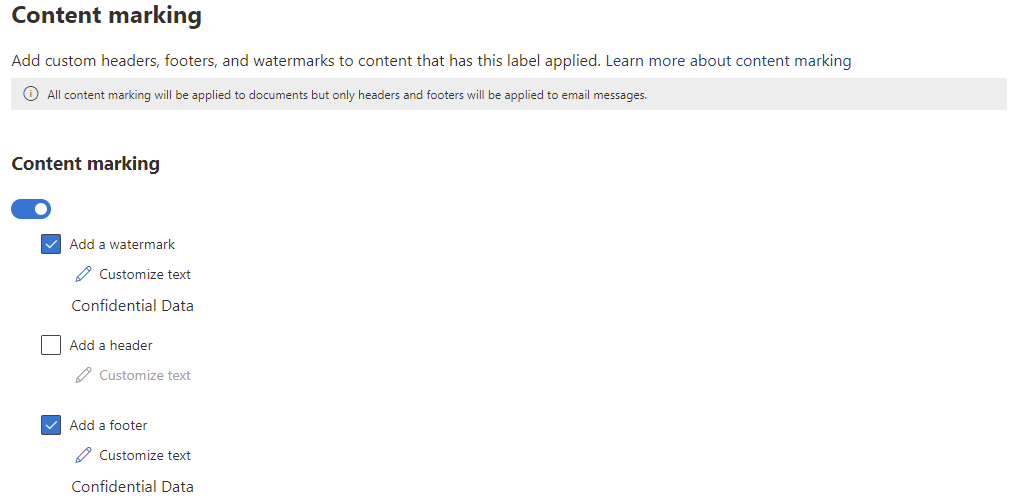Viewport: 1018px width, 502px height.
Task: Click the pencil icon under Add a footer
Action: (x=83, y=455)
